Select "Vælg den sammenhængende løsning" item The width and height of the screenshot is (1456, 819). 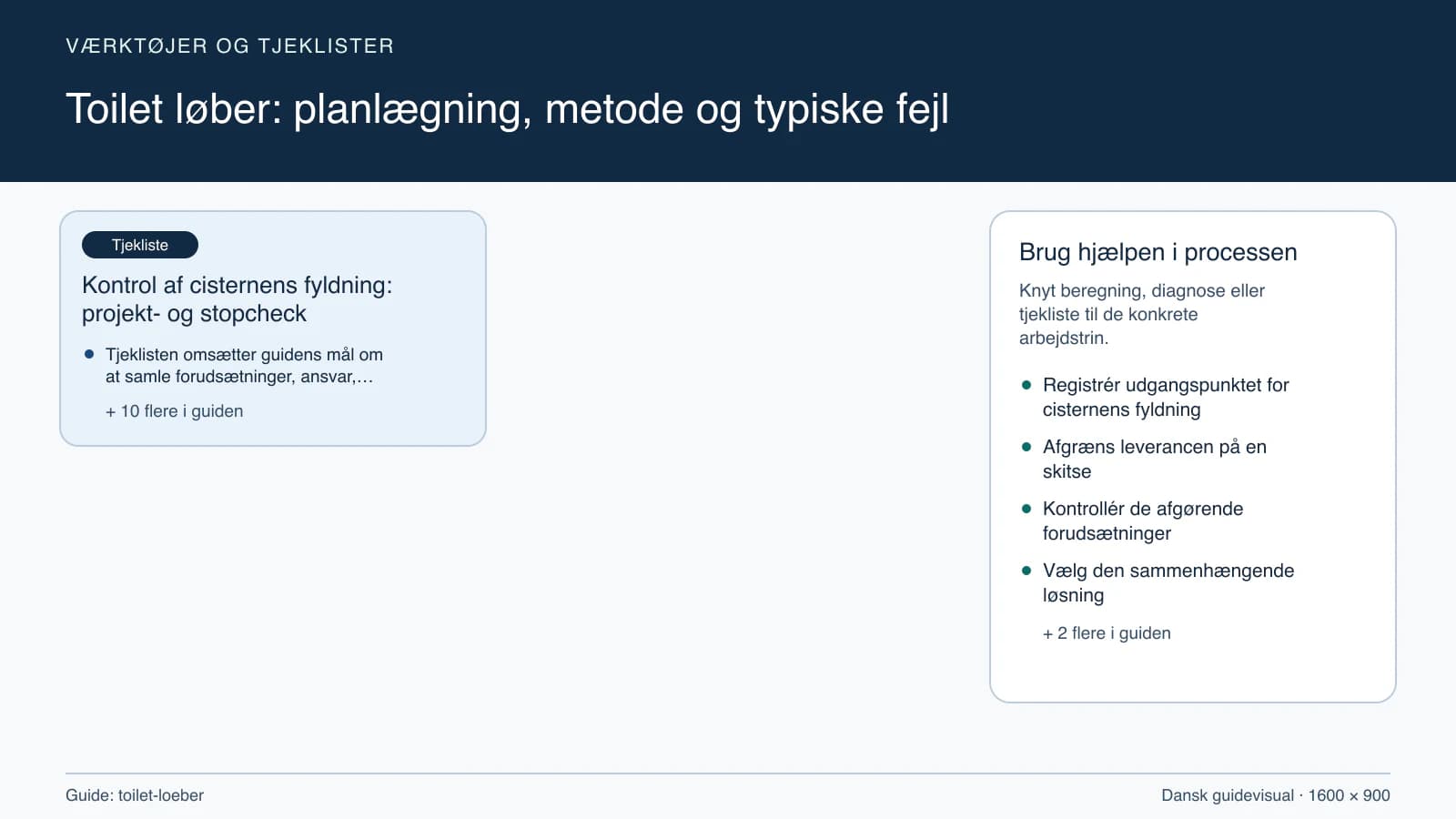pos(1168,583)
